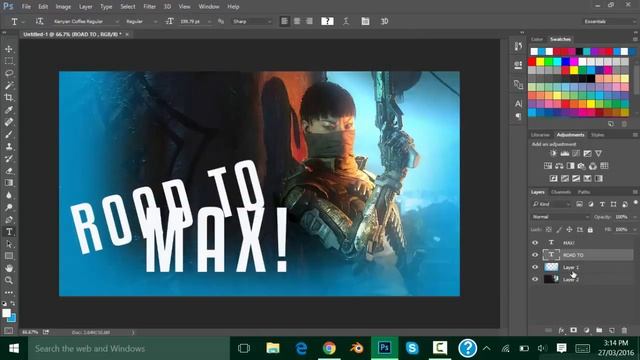
Task: Open the collapsed History panel icon
Action: click(x=518, y=46)
